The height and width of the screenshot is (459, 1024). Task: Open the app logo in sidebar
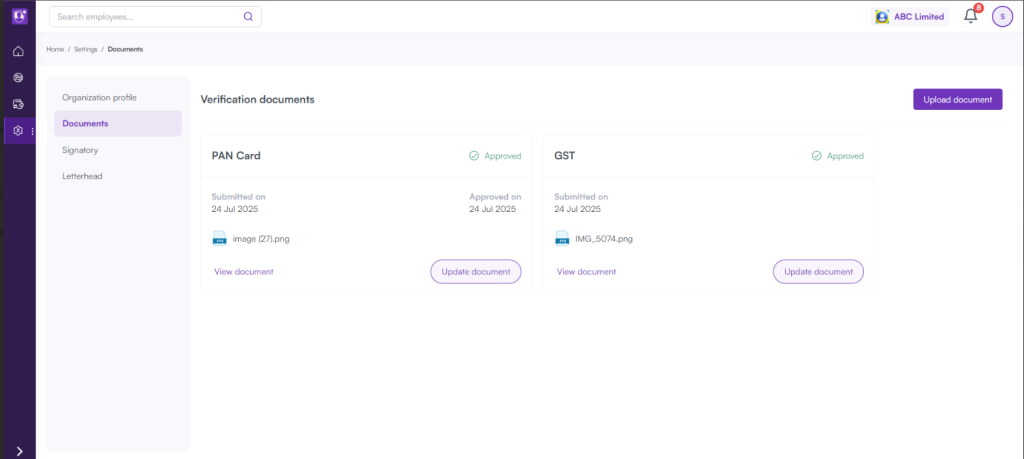coord(18,16)
